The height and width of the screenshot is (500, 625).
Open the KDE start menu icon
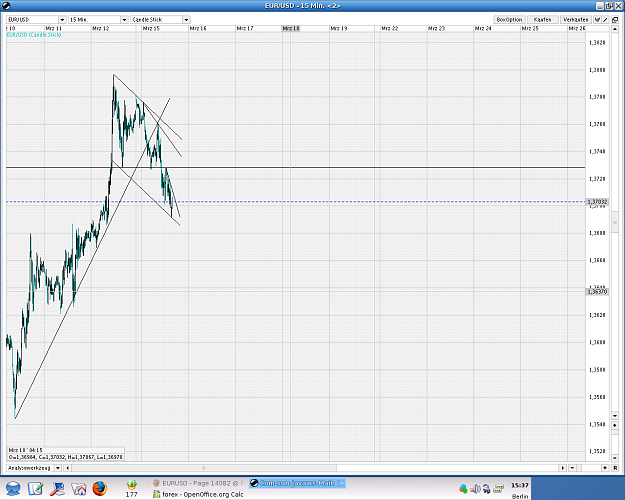pos(13,488)
